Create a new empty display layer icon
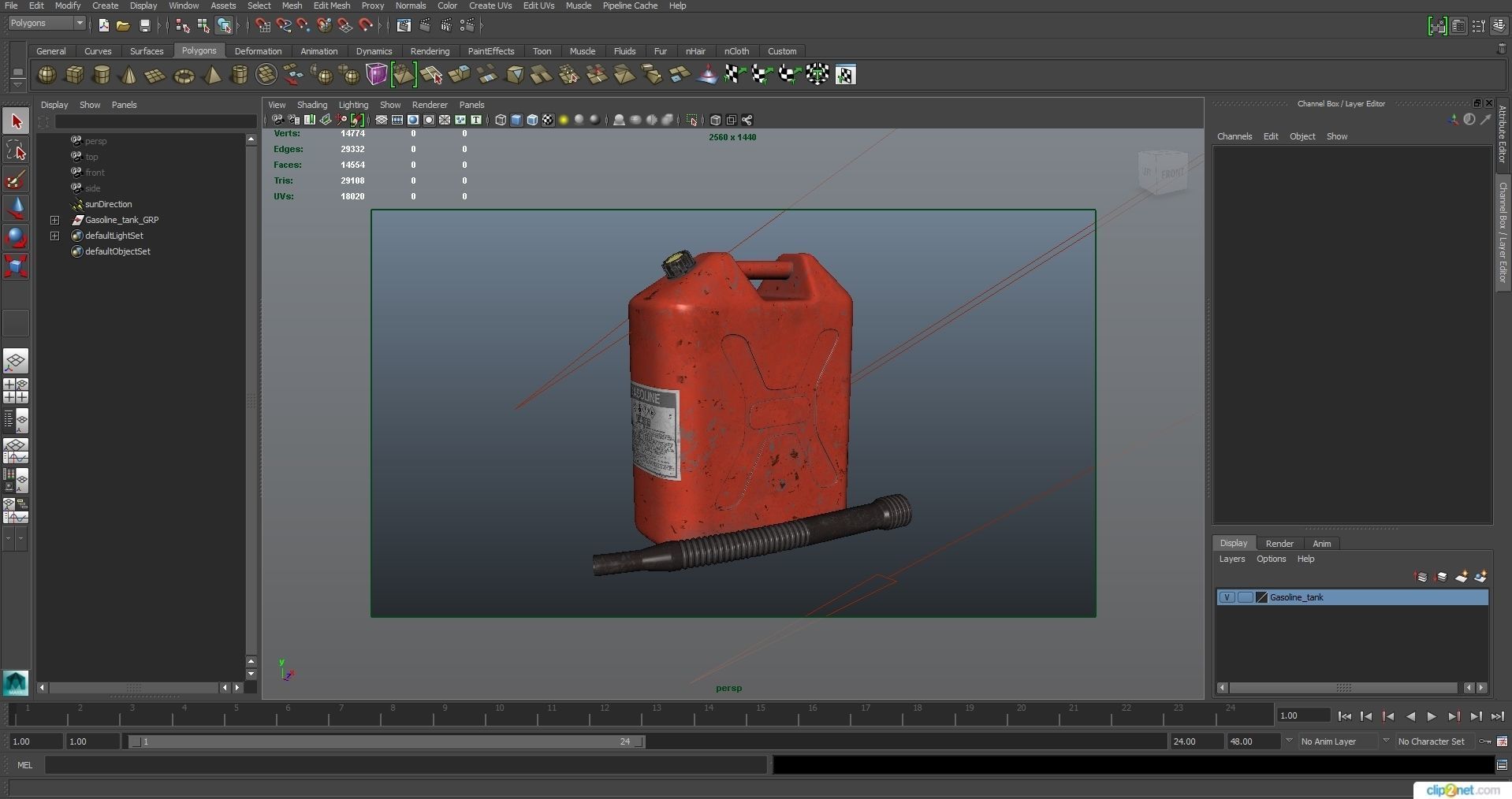 [x=1461, y=578]
